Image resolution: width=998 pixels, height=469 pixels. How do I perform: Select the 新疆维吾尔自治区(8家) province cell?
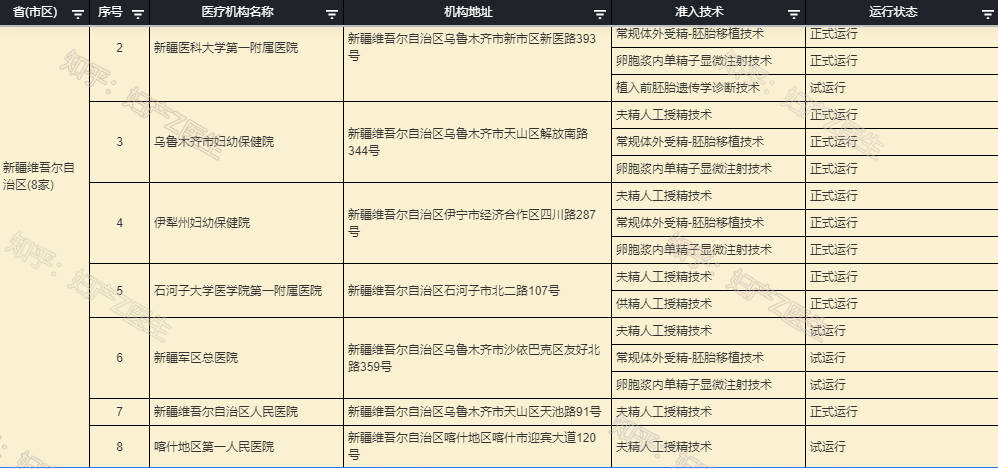[x=45, y=247]
